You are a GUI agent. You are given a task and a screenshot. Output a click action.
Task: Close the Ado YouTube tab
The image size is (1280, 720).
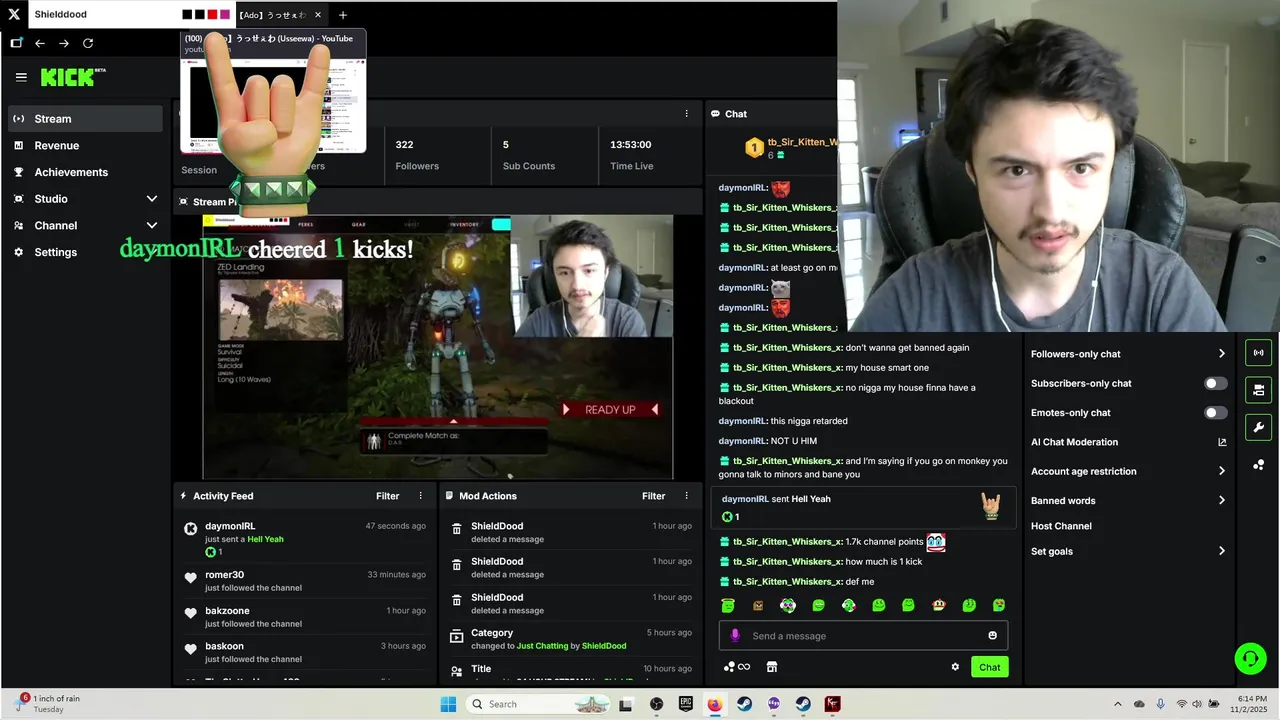[x=318, y=15]
